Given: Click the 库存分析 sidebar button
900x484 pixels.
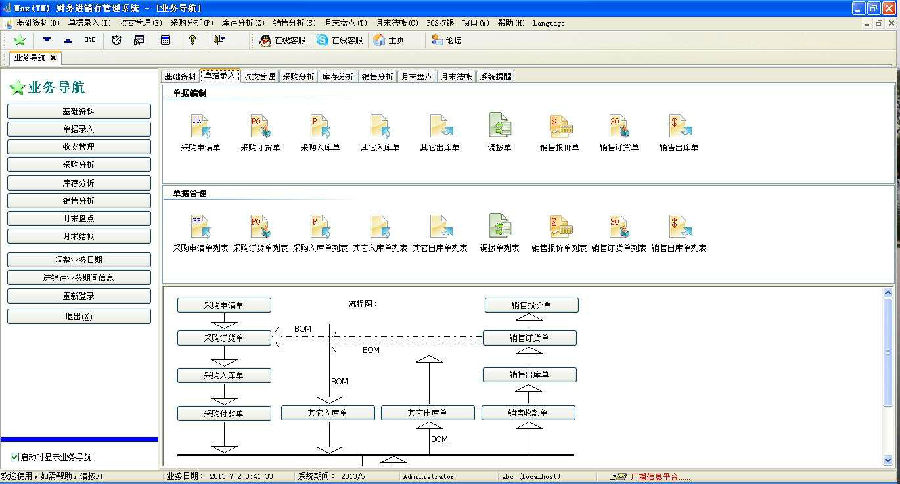Looking at the screenshot, I should (79, 183).
